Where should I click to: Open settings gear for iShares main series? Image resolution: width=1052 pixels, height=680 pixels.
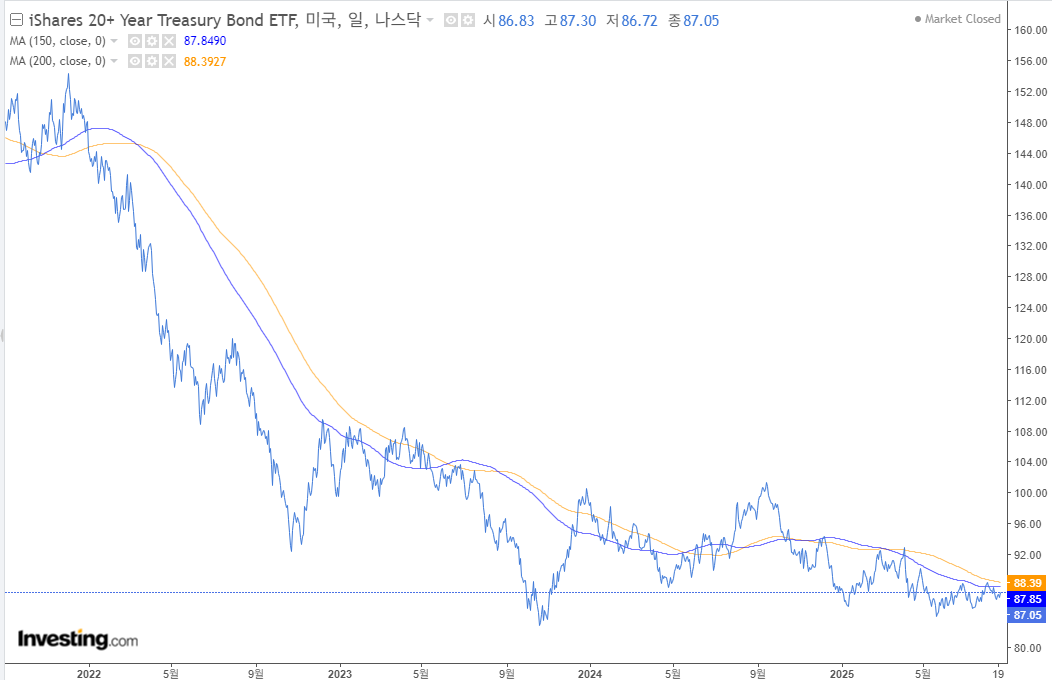[x=468, y=21]
